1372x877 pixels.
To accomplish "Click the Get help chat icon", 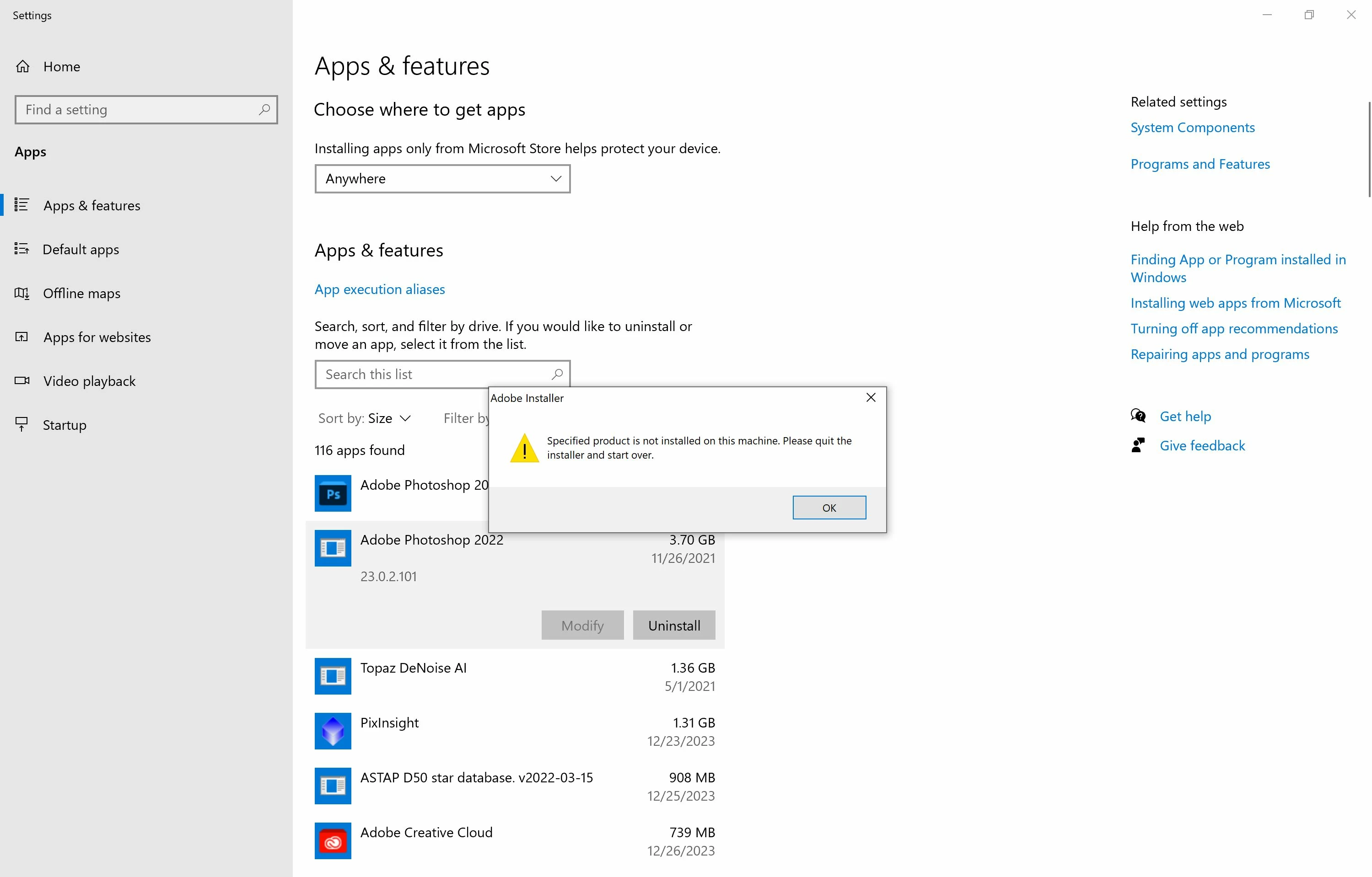I will (x=1138, y=416).
